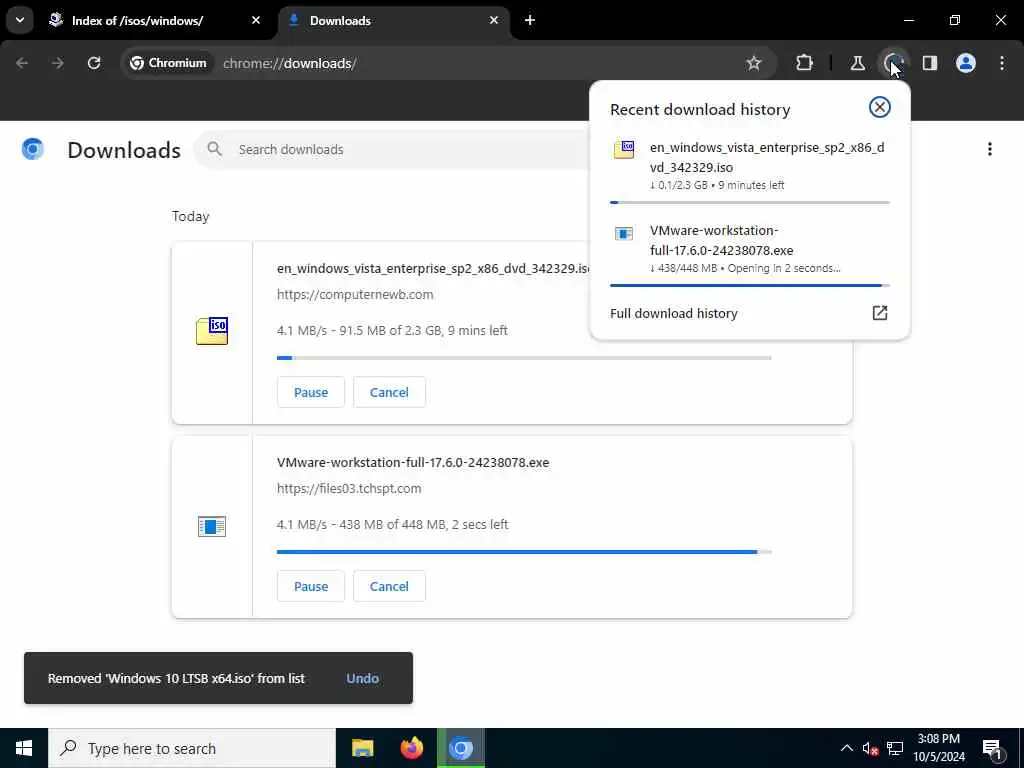Cancel the VMware workstation download
The width and height of the screenshot is (1024, 768).
click(x=389, y=586)
